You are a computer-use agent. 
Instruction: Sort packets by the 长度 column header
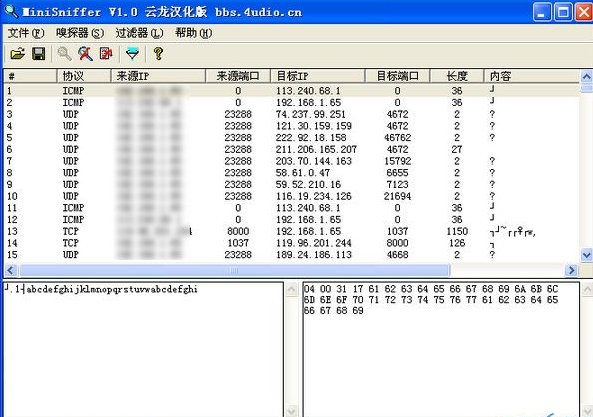click(x=457, y=76)
